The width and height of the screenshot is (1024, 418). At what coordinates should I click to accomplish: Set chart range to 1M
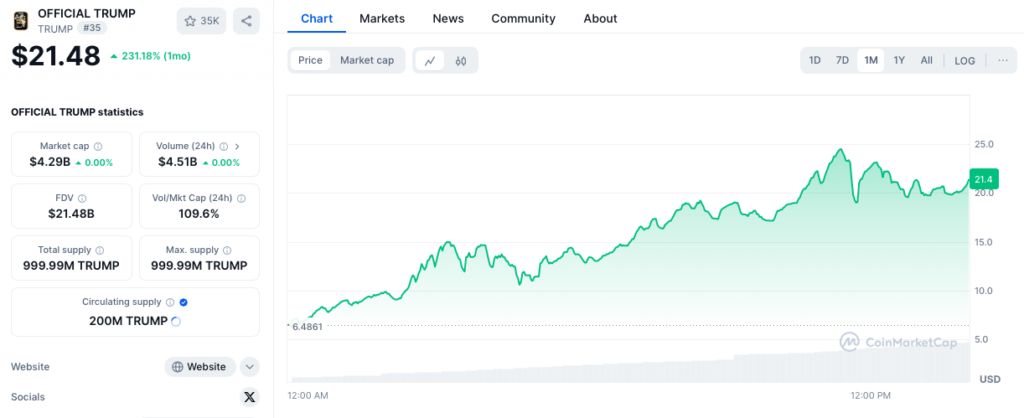coord(871,61)
